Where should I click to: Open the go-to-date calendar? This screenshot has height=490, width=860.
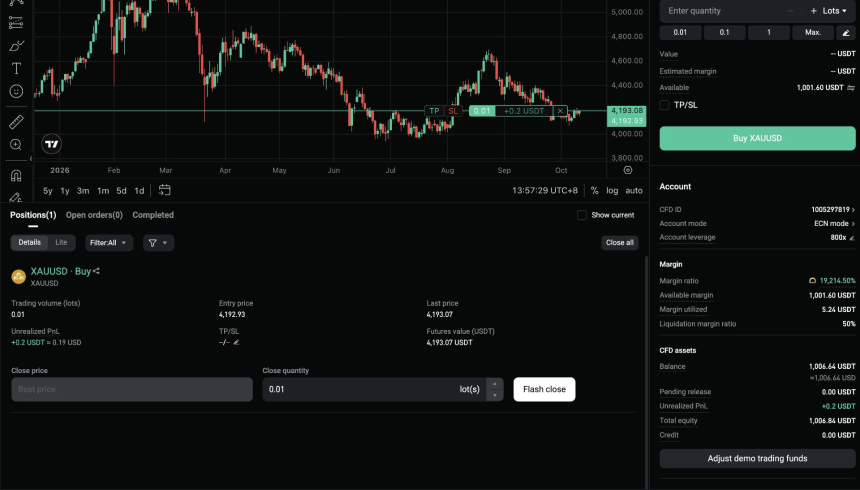pyautogui.click(x=164, y=190)
